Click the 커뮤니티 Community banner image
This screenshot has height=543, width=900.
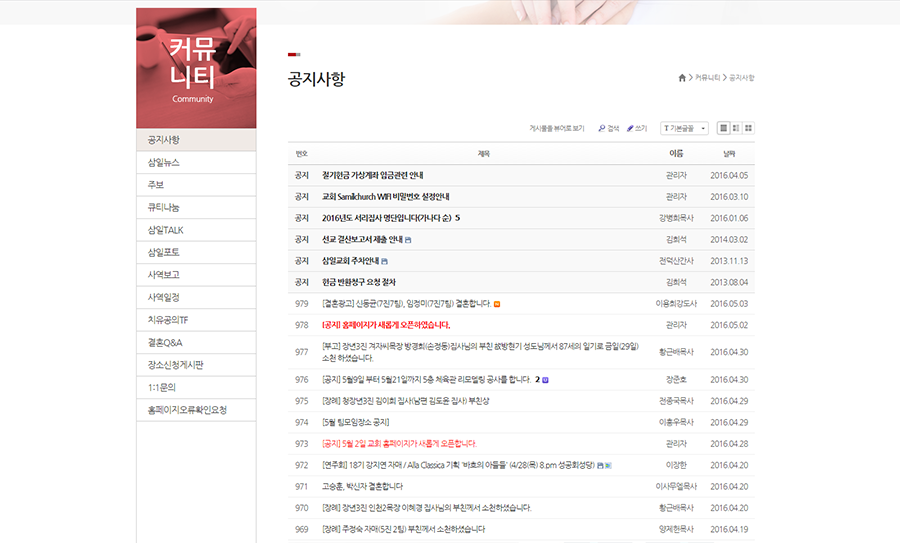(196, 68)
